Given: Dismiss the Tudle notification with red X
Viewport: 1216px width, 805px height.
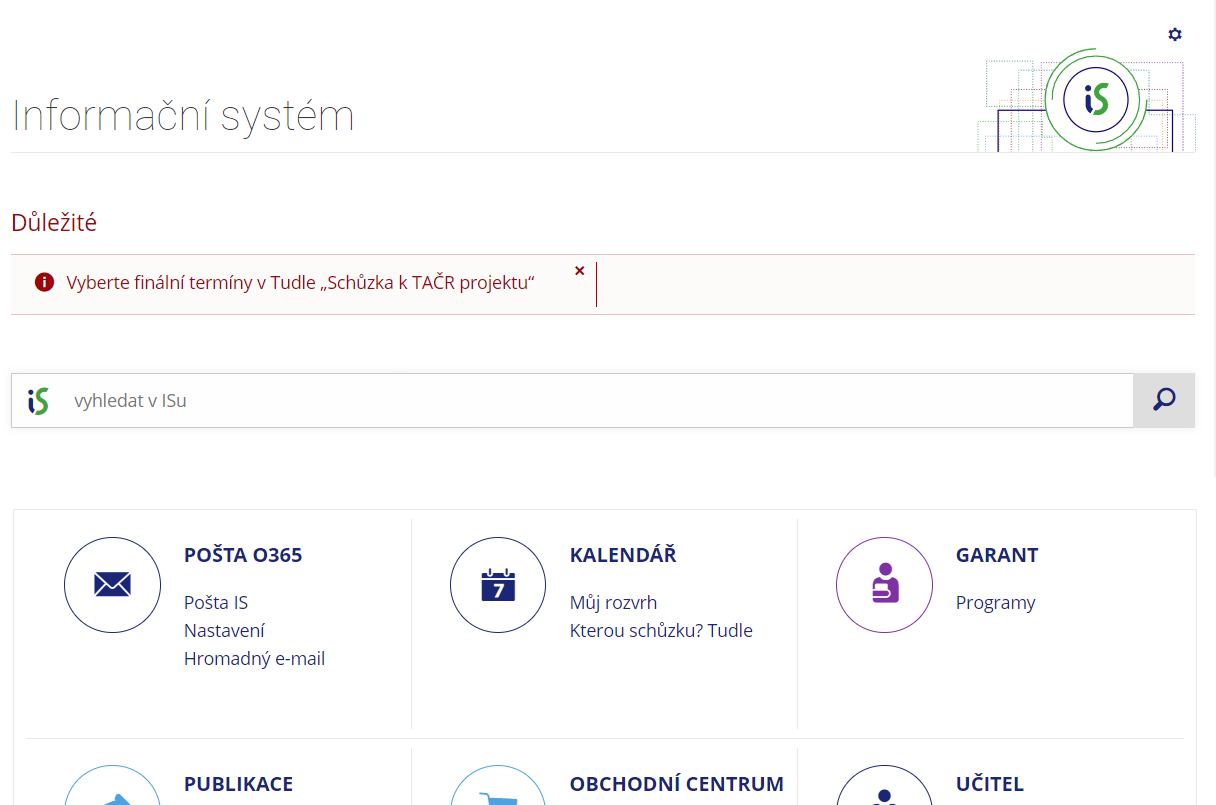Looking at the screenshot, I should pyautogui.click(x=579, y=271).
